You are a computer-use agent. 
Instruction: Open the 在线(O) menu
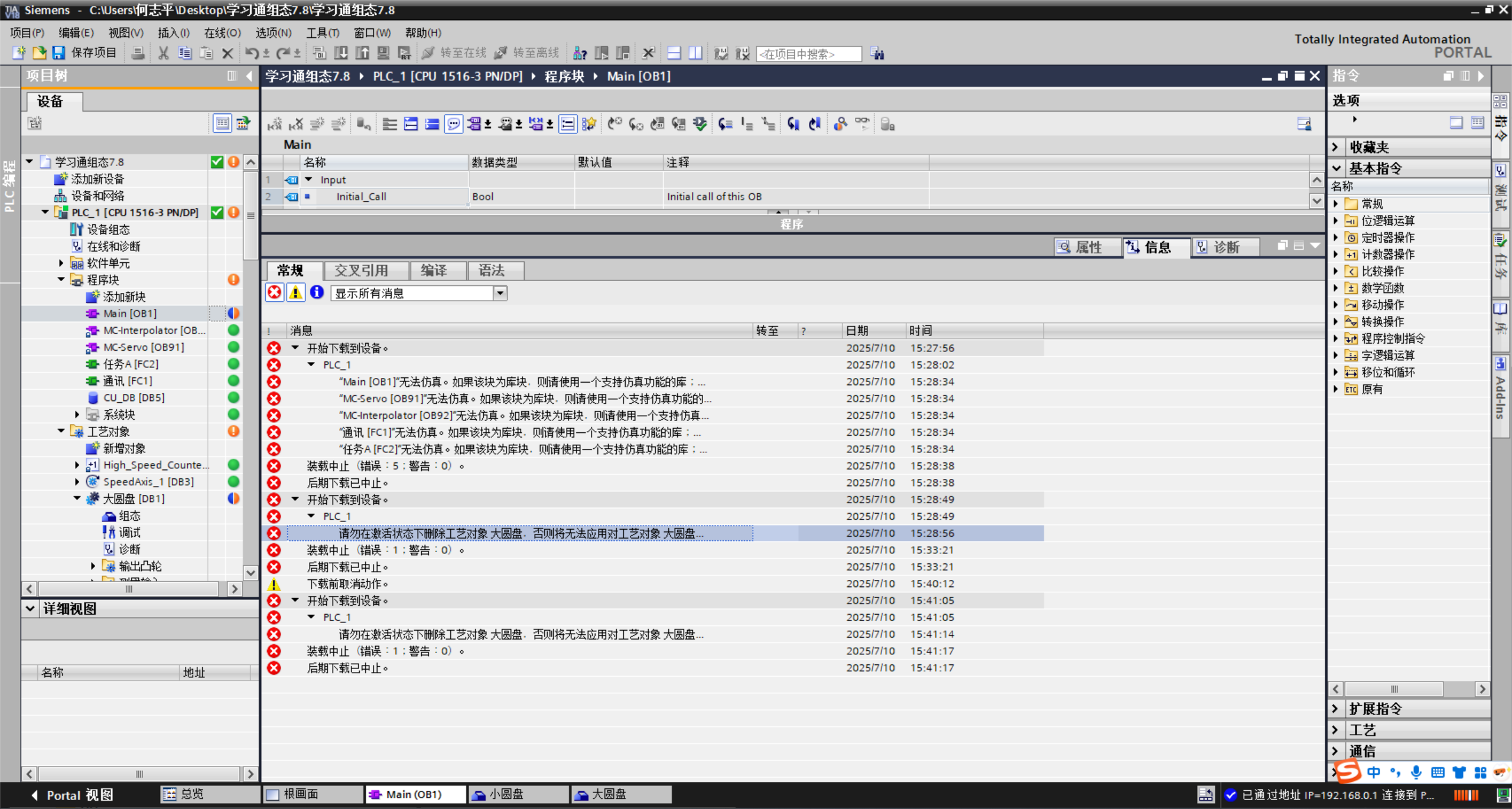click(222, 33)
